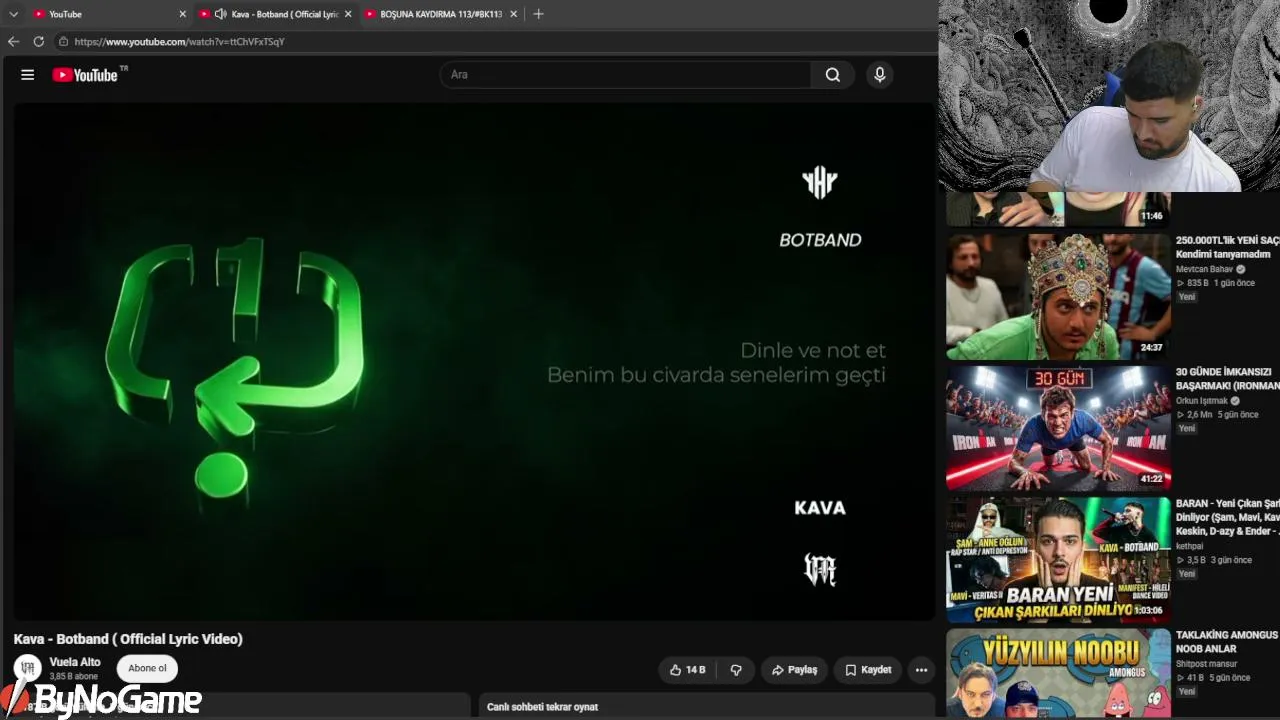Expand the browser tab list chevron
Image resolution: width=1280 pixels, height=720 pixels.
[x=13, y=14]
